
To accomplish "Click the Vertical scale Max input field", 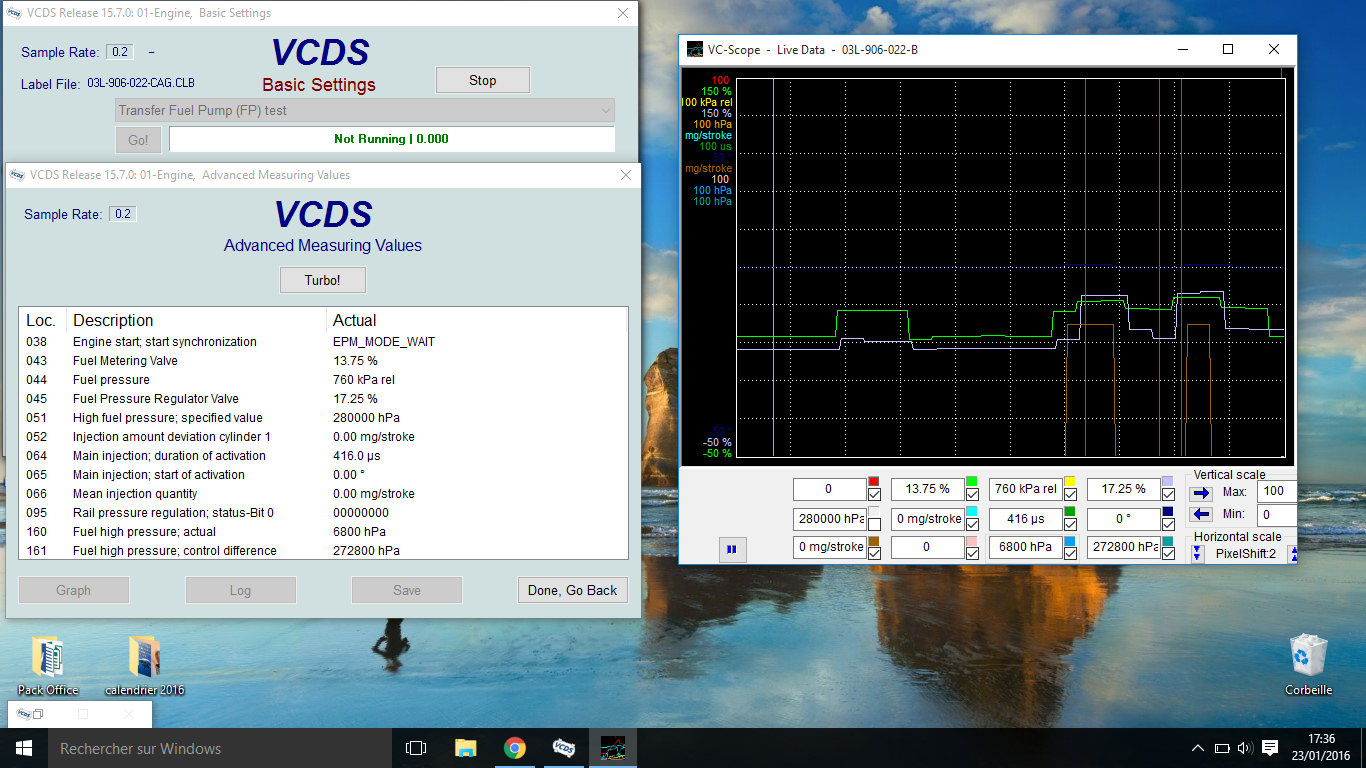I will [1277, 491].
